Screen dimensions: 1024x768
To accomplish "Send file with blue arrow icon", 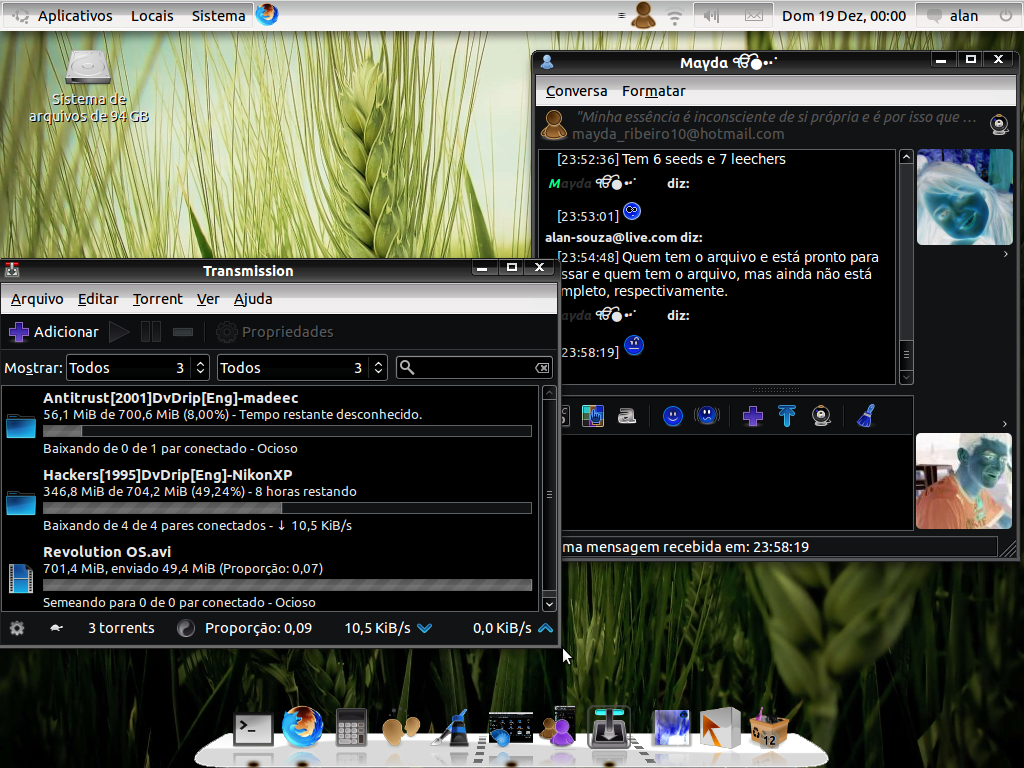I will coord(787,416).
